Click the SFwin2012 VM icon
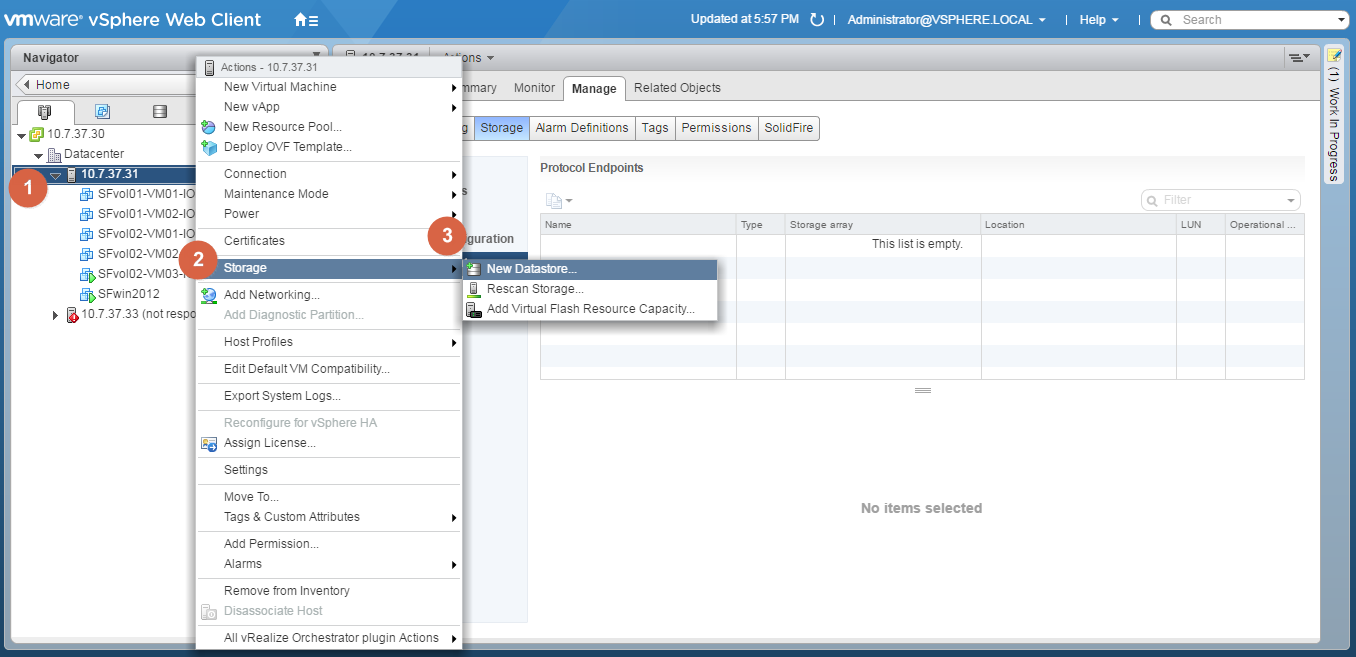Image resolution: width=1356 pixels, height=657 pixels. [87, 294]
